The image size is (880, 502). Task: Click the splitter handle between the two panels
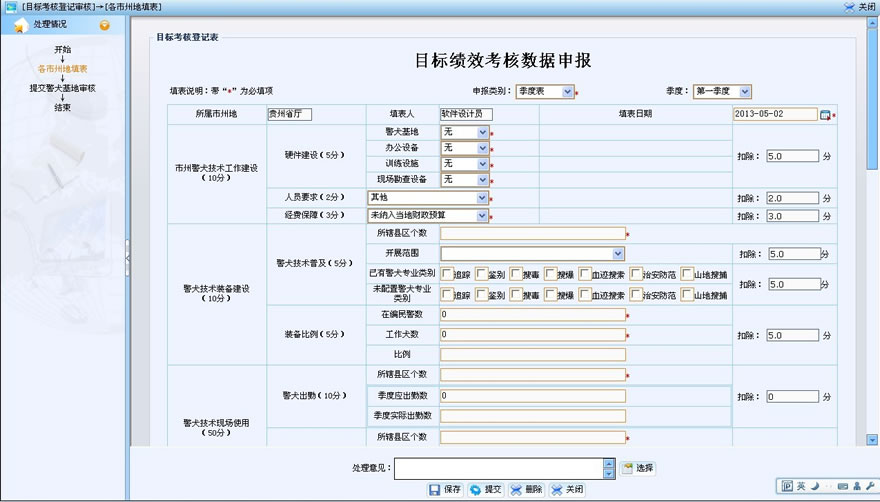[127, 258]
